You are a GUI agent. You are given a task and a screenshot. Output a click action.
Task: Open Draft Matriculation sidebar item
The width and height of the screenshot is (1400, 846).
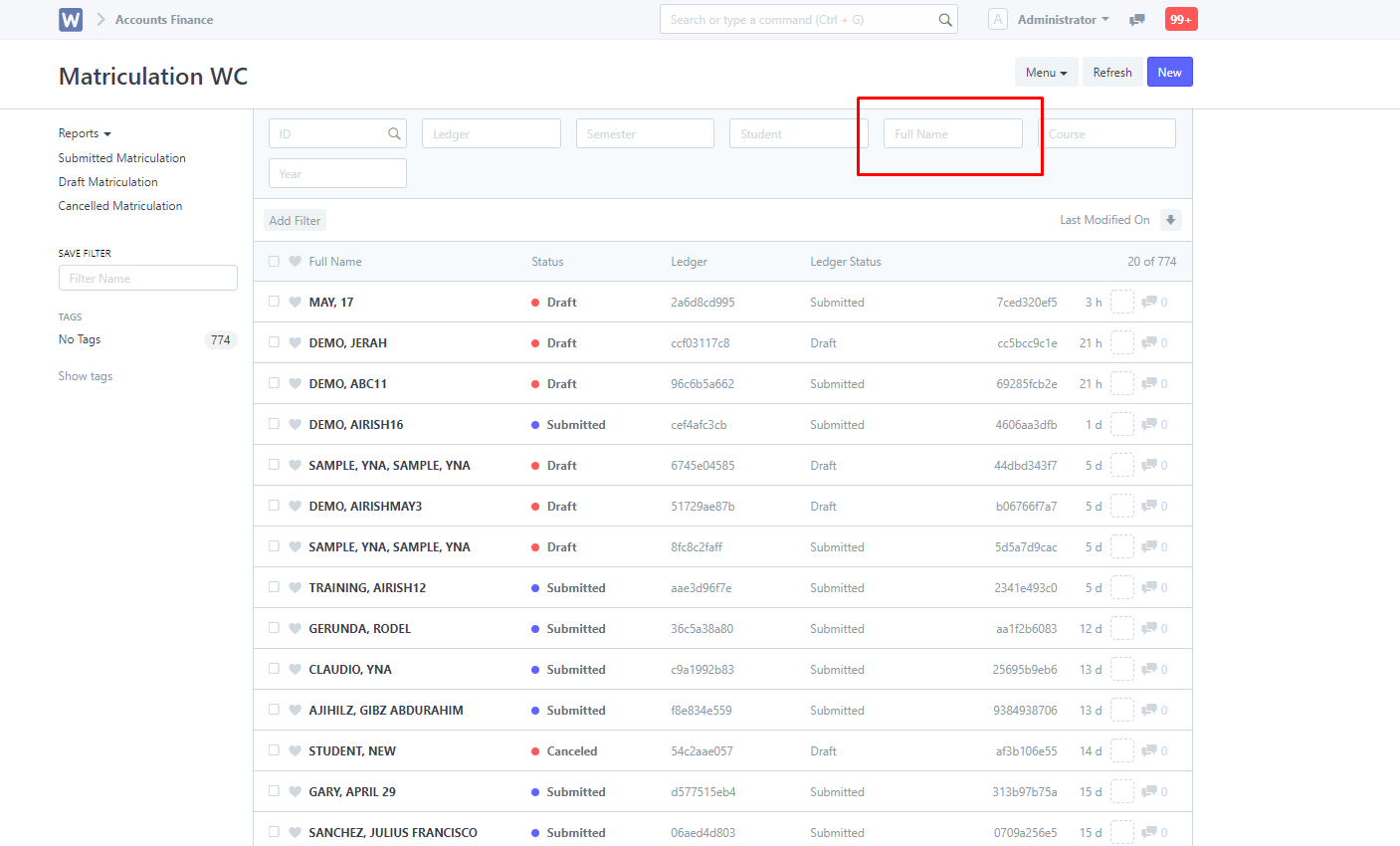107,181
